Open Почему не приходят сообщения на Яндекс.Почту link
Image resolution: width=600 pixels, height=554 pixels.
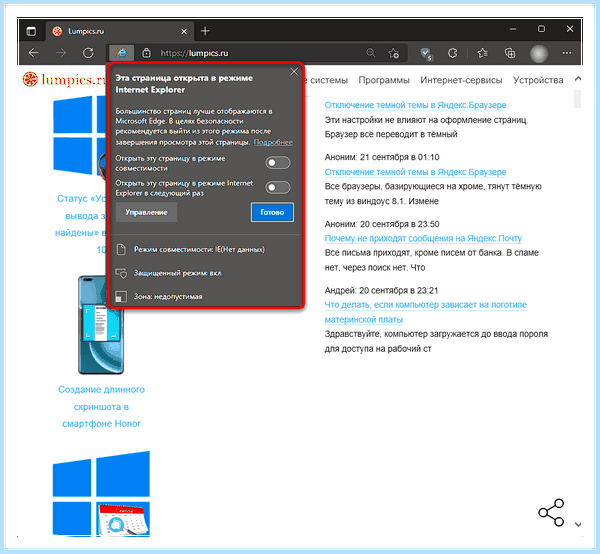tap(423, 238)
